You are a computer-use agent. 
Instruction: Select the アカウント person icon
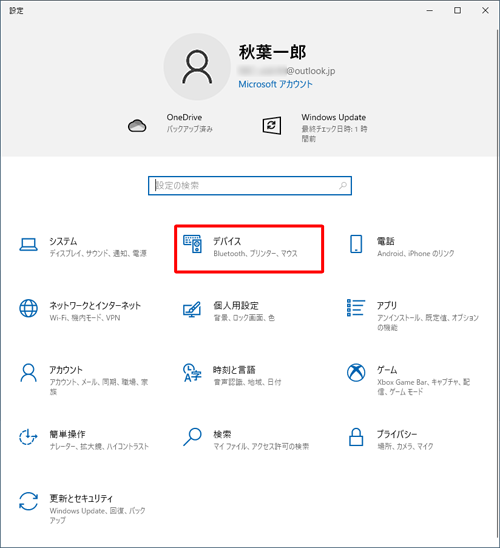[x=28, y=373]
